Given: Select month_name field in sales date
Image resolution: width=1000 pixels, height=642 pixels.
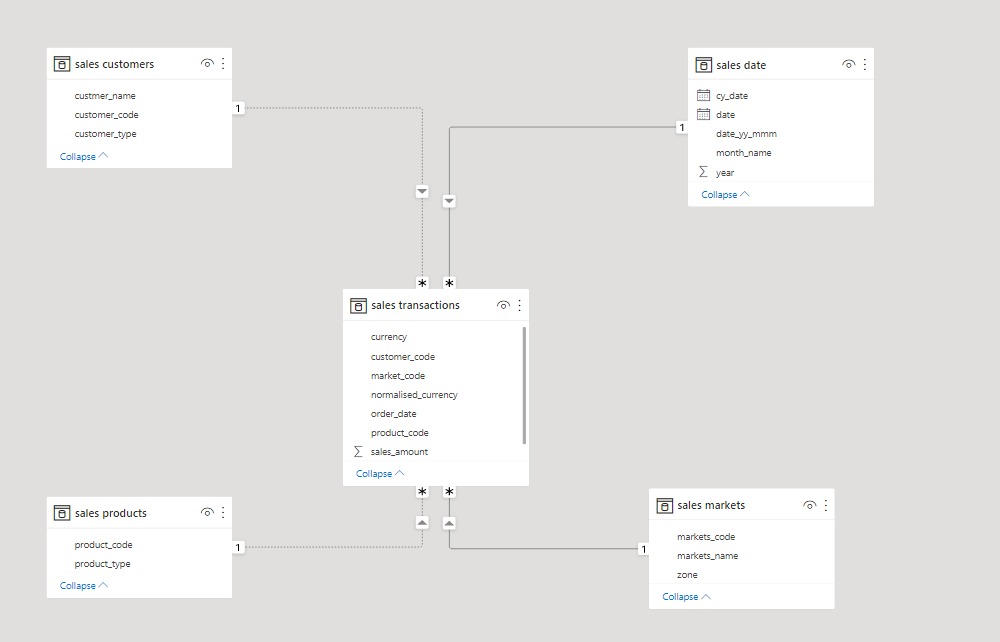Looking at the screenshot, I should coord(743,153).
